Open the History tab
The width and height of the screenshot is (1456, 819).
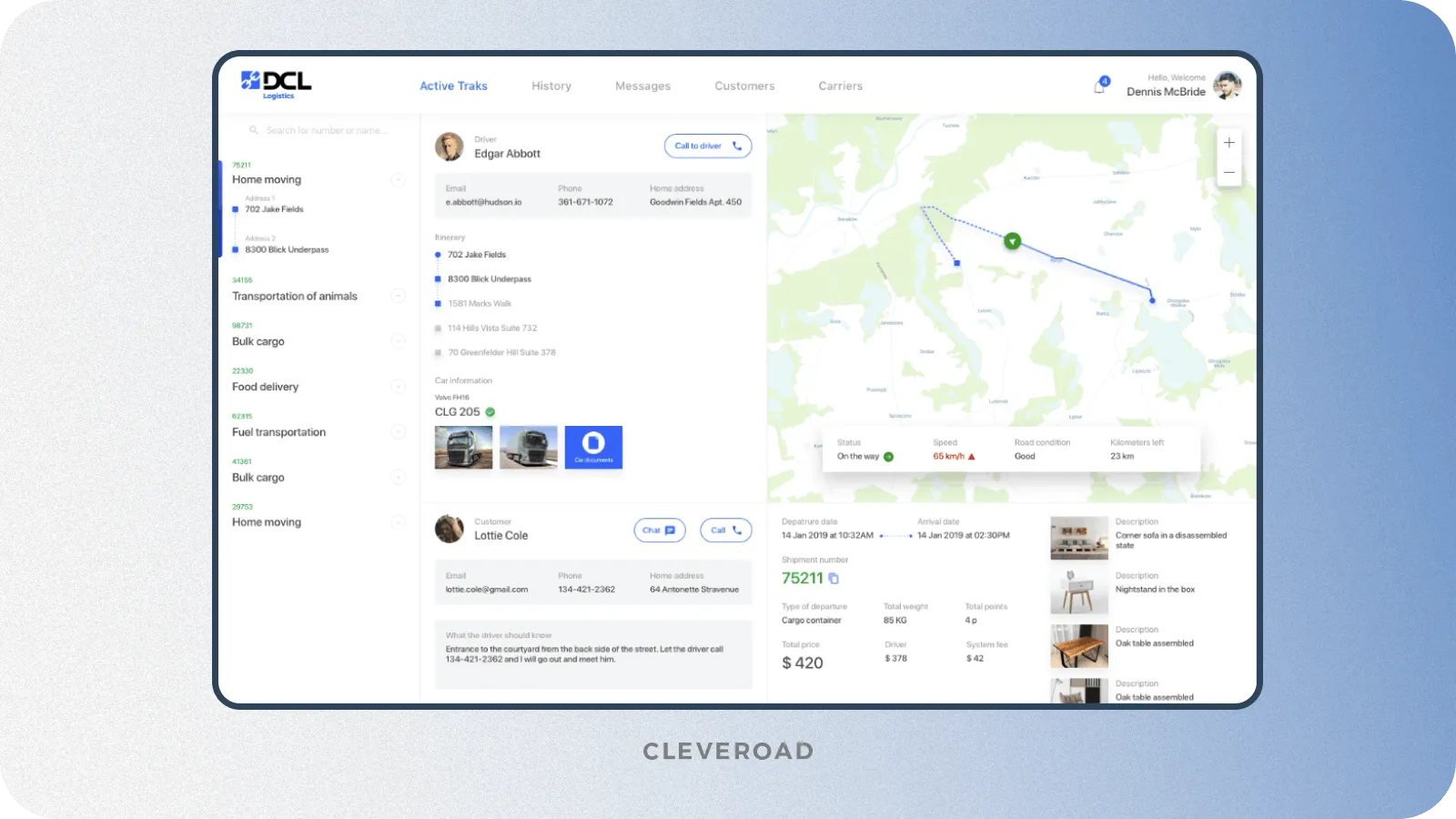click(551, 86)
